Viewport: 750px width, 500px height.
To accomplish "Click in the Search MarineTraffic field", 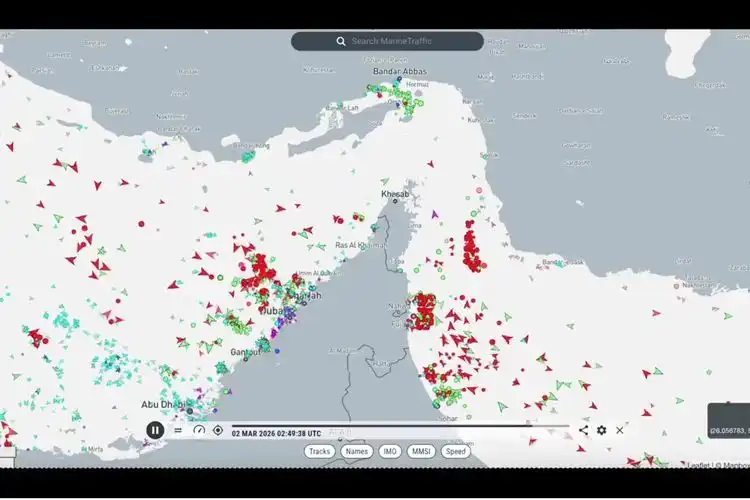I will (400, 41).
